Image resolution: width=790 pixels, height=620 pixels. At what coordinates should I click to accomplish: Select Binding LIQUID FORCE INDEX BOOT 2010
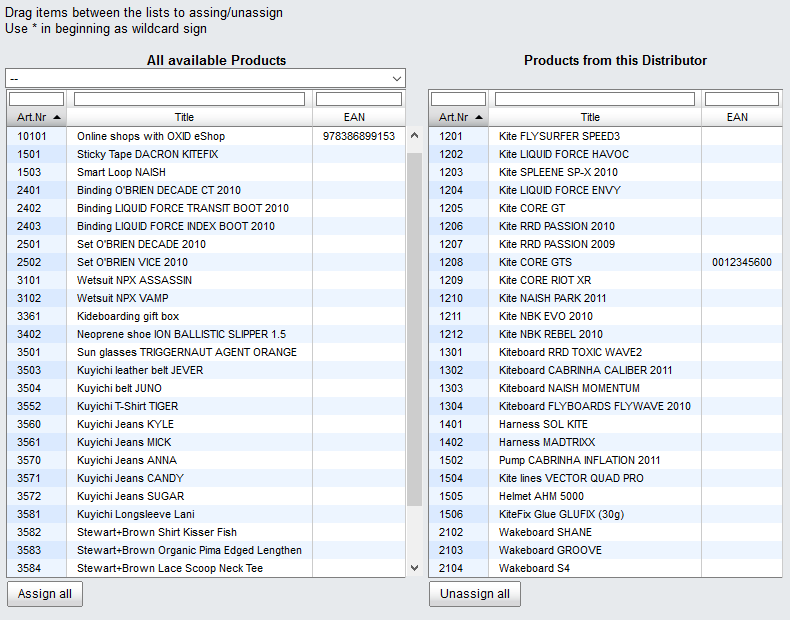point(206,226)
